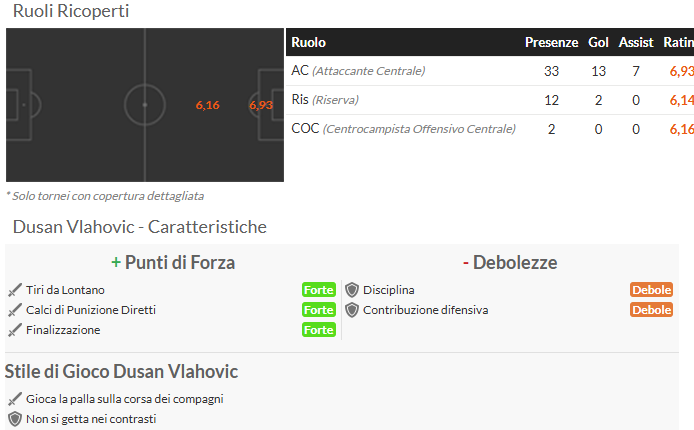Sort table by Gol column header
694x430 pixels.
598,42
